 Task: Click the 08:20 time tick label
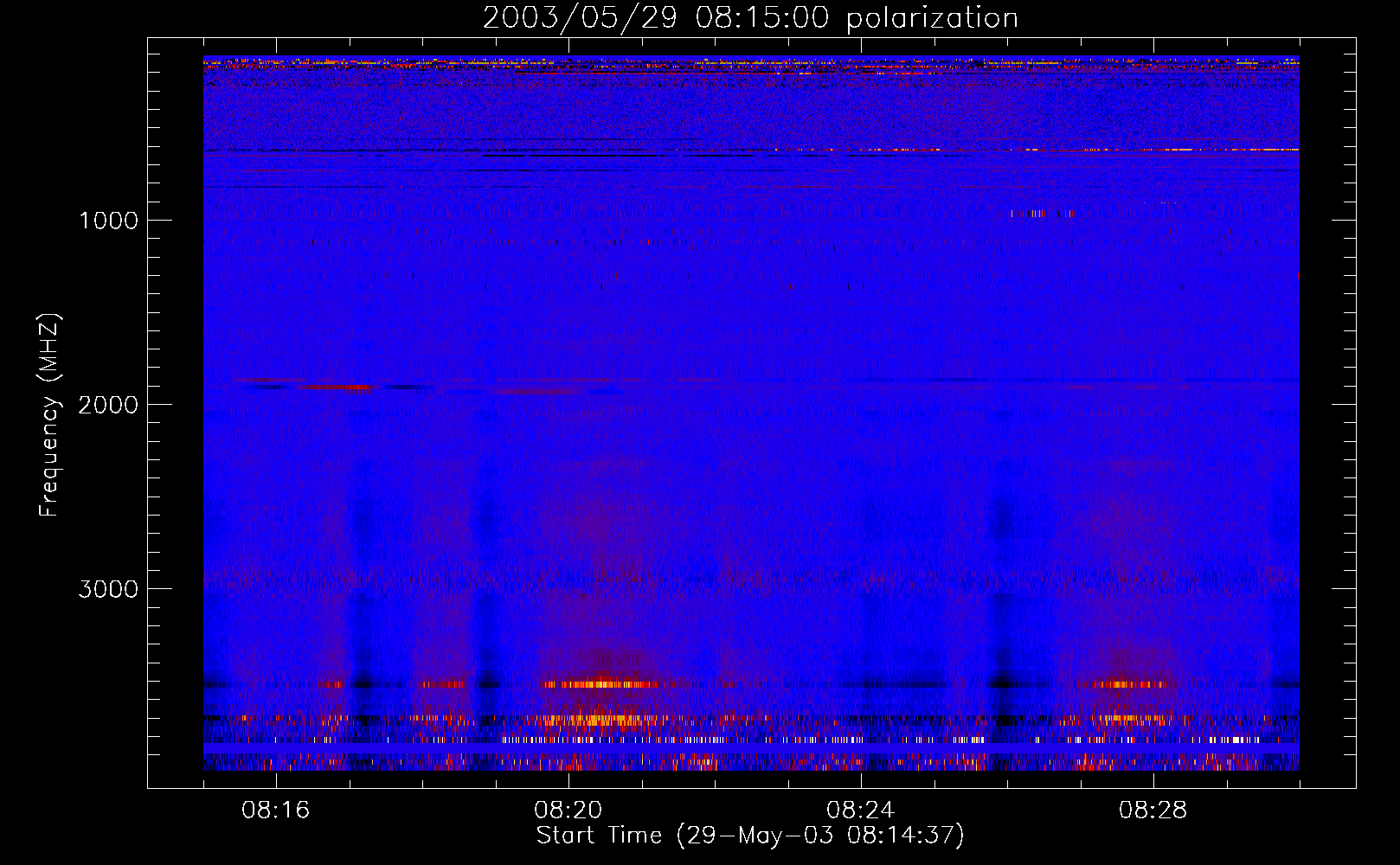[568, 811]
